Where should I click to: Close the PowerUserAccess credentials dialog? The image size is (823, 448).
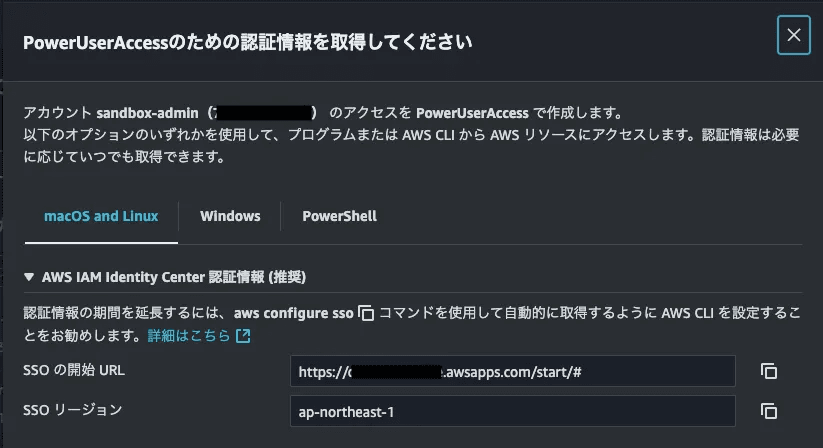[793, 36]
